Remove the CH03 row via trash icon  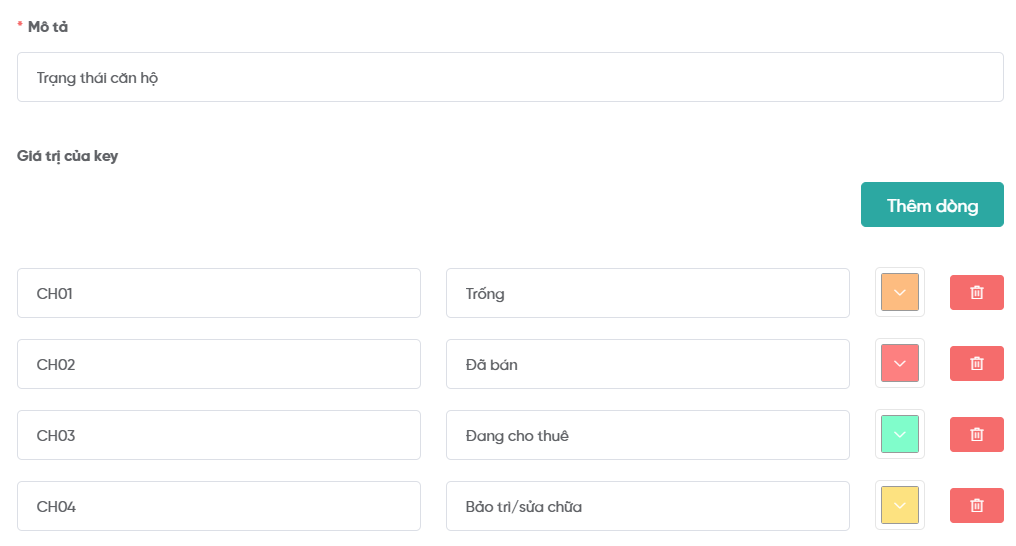tap(976, 435)
